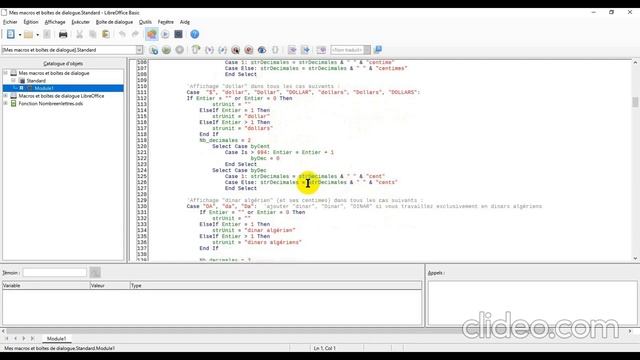Click the editor scroll-up arrow
This screenshot has width=640, height=360.
point(635,62)
